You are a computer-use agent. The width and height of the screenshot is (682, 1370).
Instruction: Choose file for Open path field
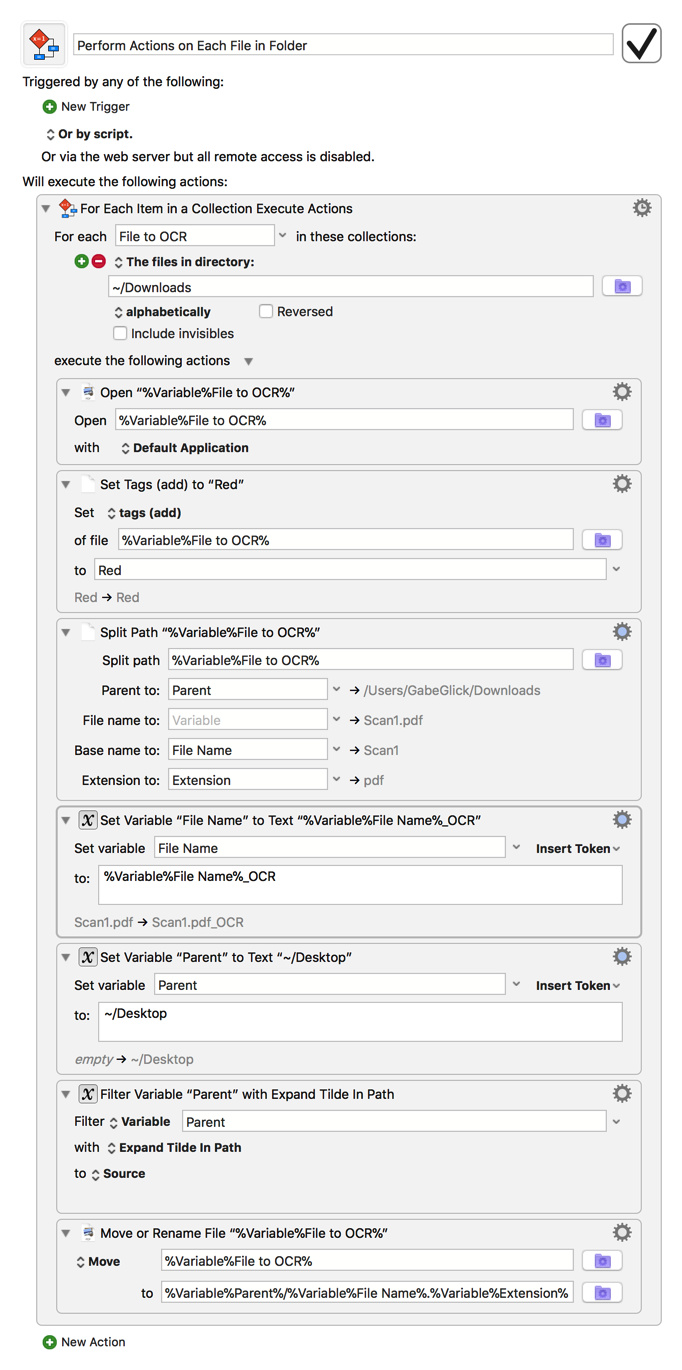coord(602,420)
